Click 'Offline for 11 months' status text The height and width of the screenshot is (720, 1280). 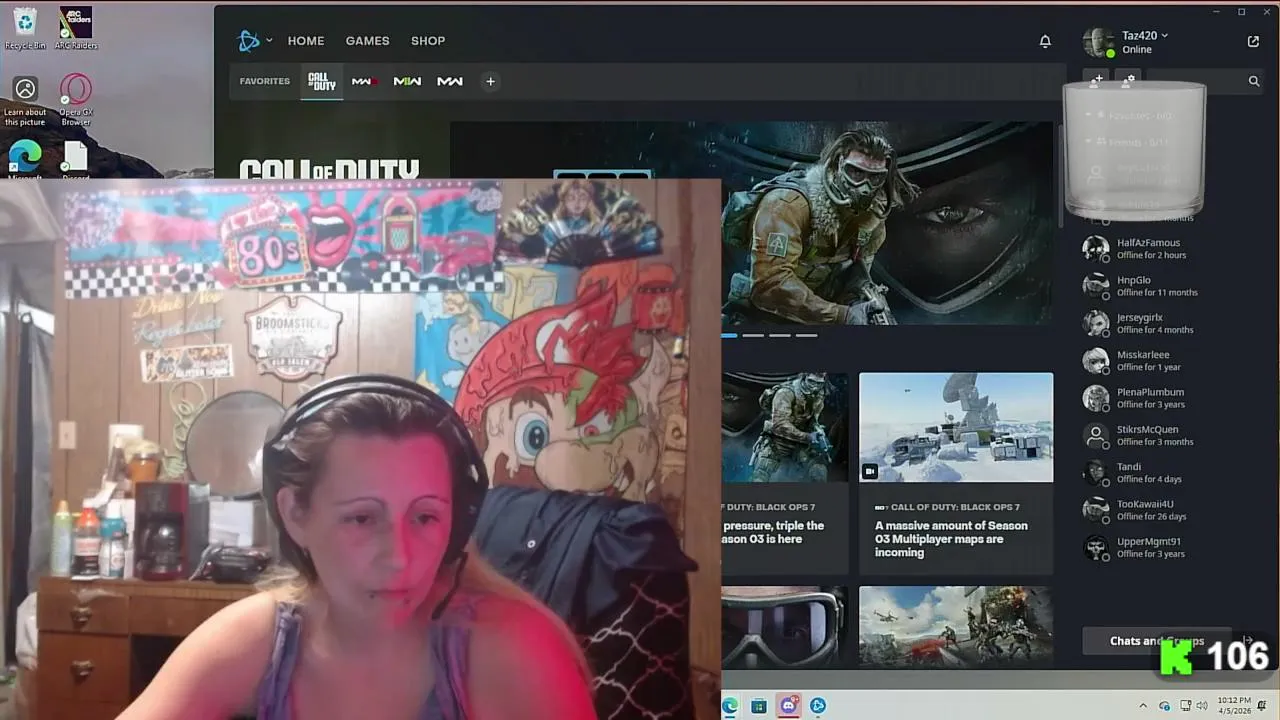(1157, 292)
